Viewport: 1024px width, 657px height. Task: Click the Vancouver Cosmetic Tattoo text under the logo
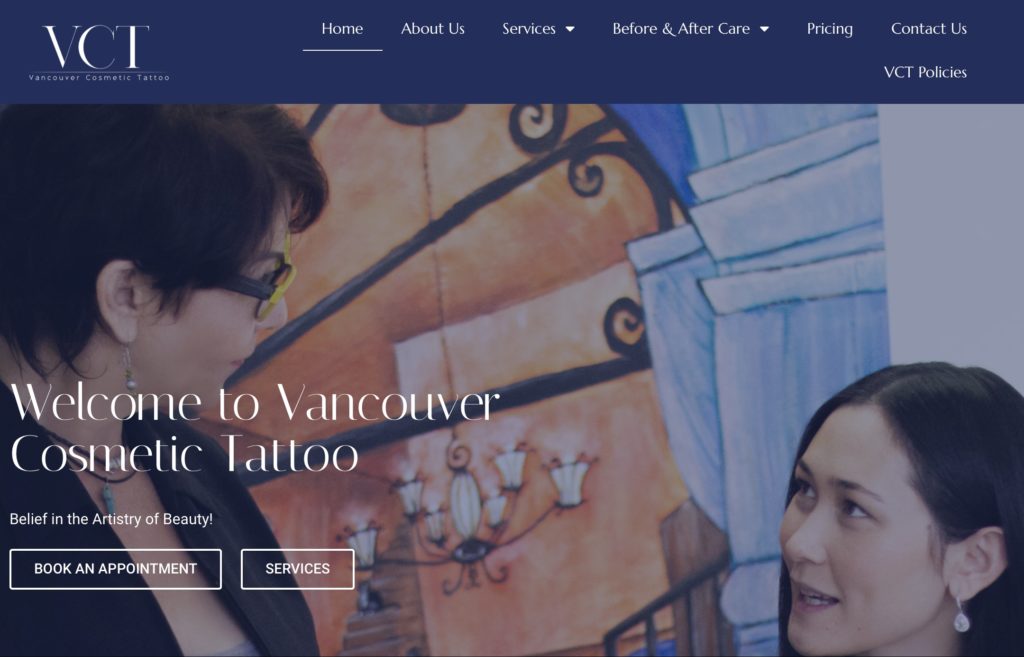(99, 78)
